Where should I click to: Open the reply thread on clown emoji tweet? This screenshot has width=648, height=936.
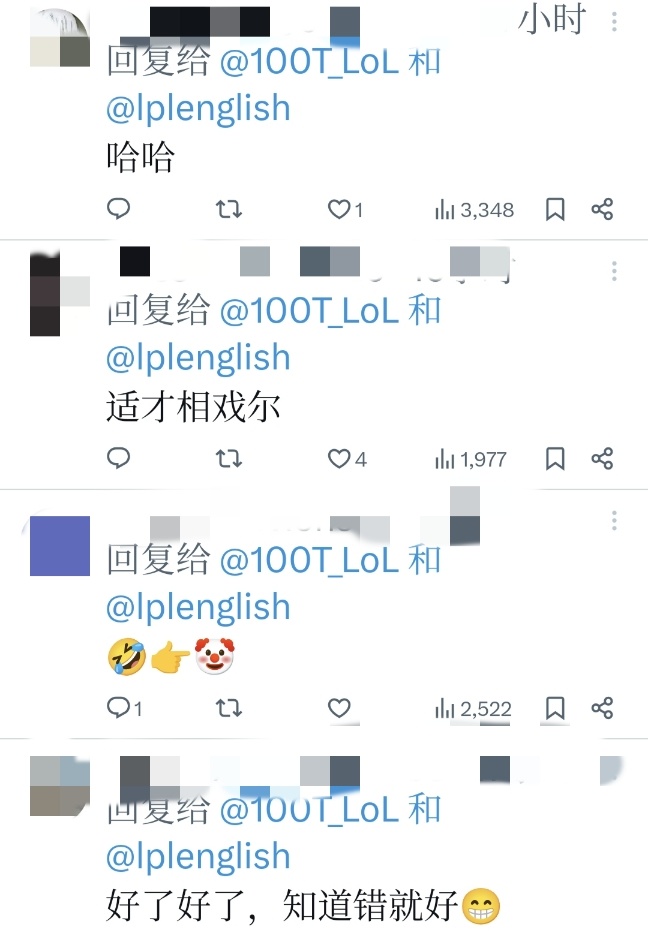pyautogui.click(x=124, y=708)
